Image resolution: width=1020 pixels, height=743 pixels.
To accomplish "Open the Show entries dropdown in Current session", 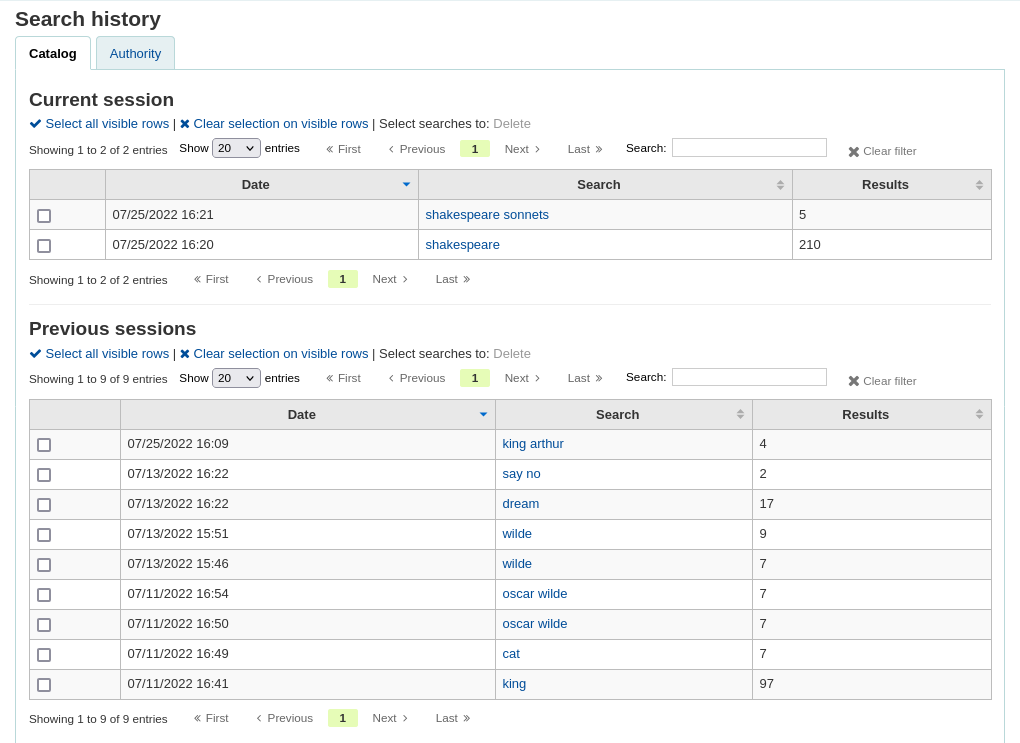I will click(x=236, y=147).
